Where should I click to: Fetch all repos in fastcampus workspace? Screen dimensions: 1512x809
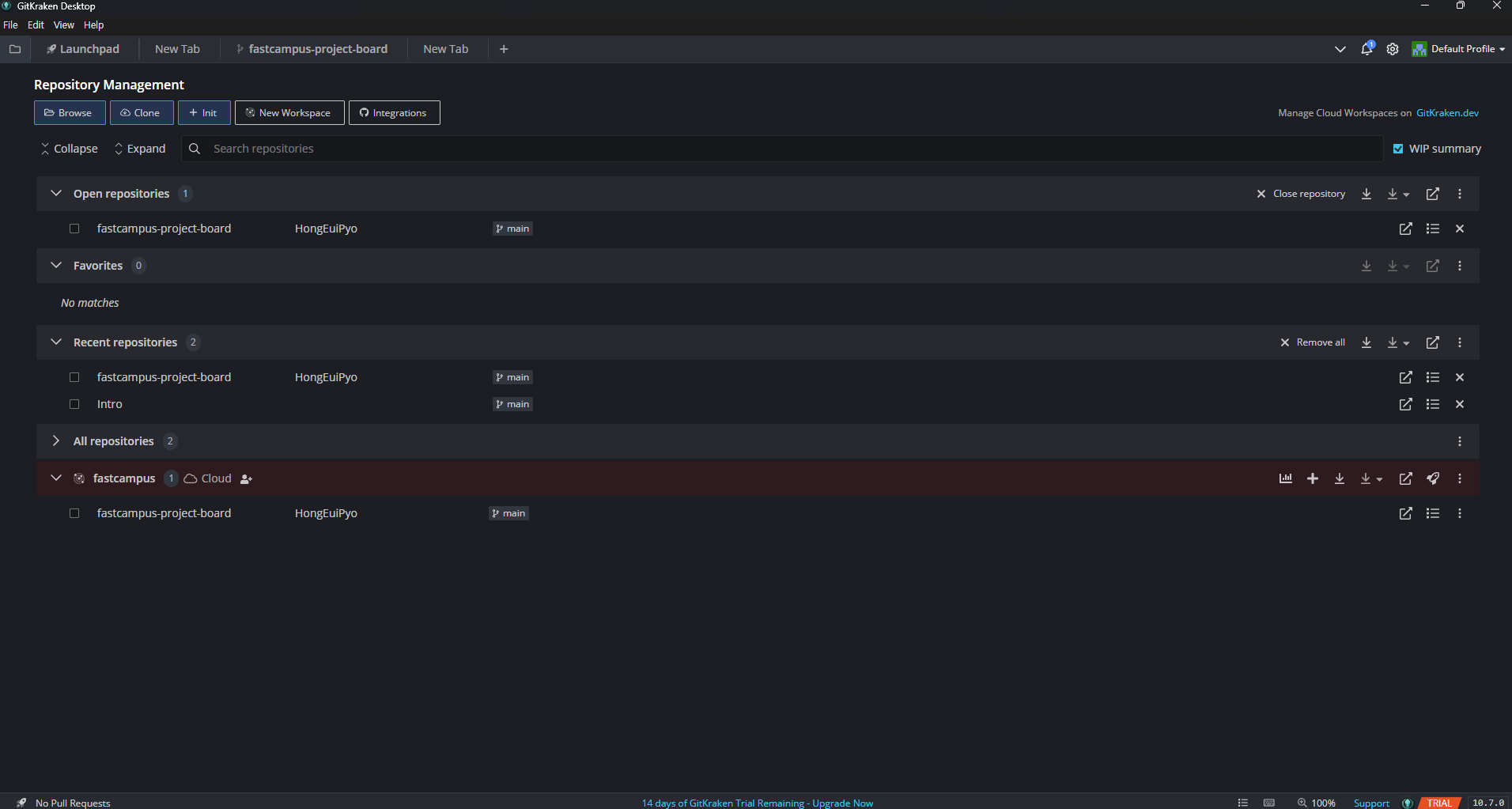coord(1340,478)
